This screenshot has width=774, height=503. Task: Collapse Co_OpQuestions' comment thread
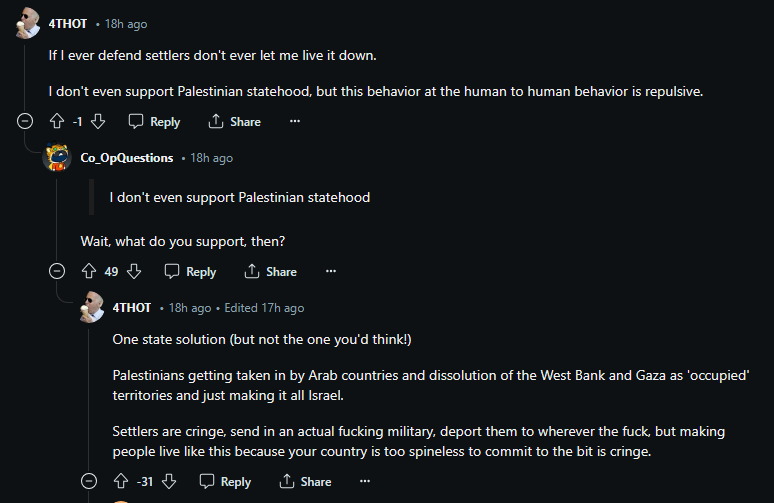(x=58, y=272)
